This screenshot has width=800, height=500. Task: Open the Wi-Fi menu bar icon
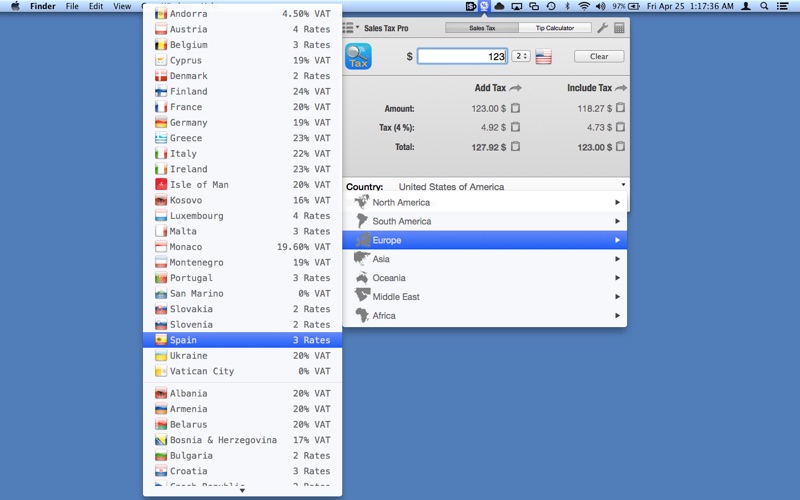click(584, 6)
